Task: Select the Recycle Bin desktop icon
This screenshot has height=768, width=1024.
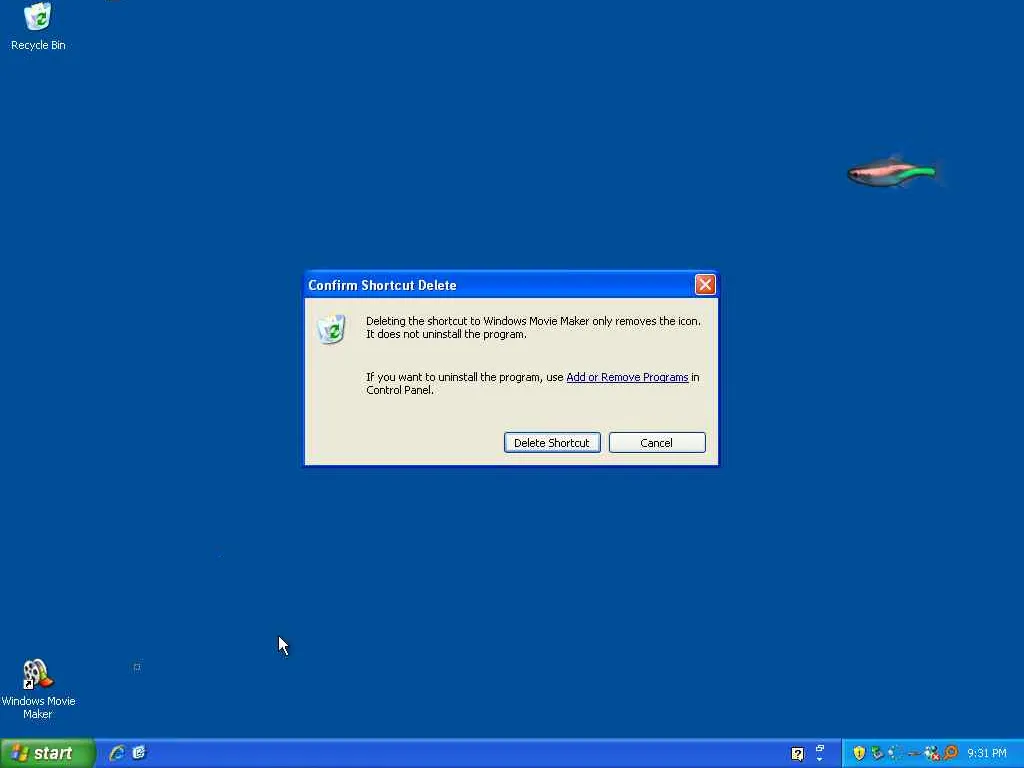Action: coord(38,27)
